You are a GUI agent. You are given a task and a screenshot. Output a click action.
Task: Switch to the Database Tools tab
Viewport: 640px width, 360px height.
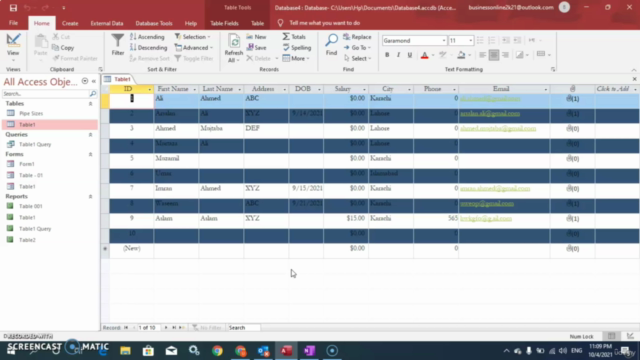pos(154,23)
